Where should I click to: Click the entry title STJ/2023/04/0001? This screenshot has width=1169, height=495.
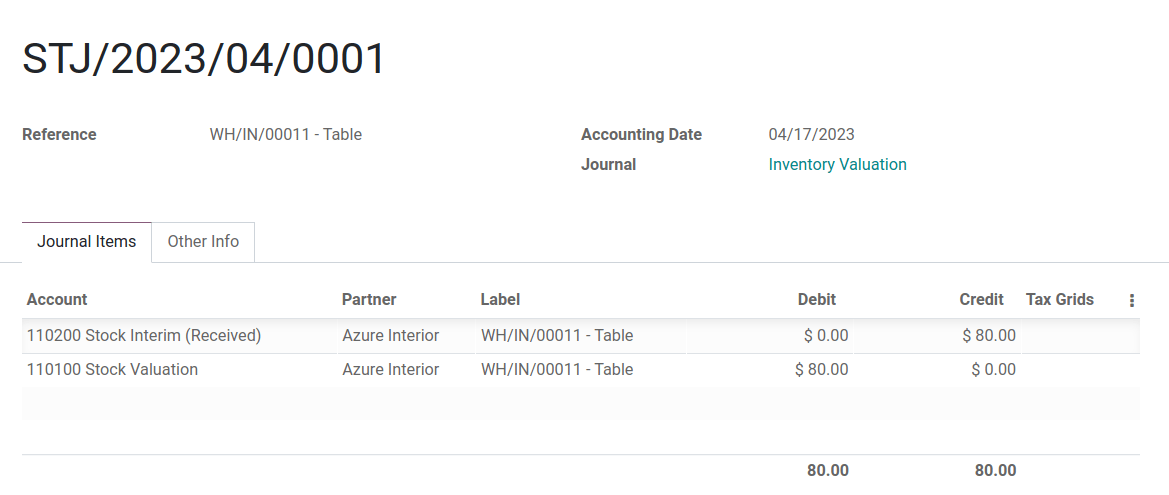204,59
